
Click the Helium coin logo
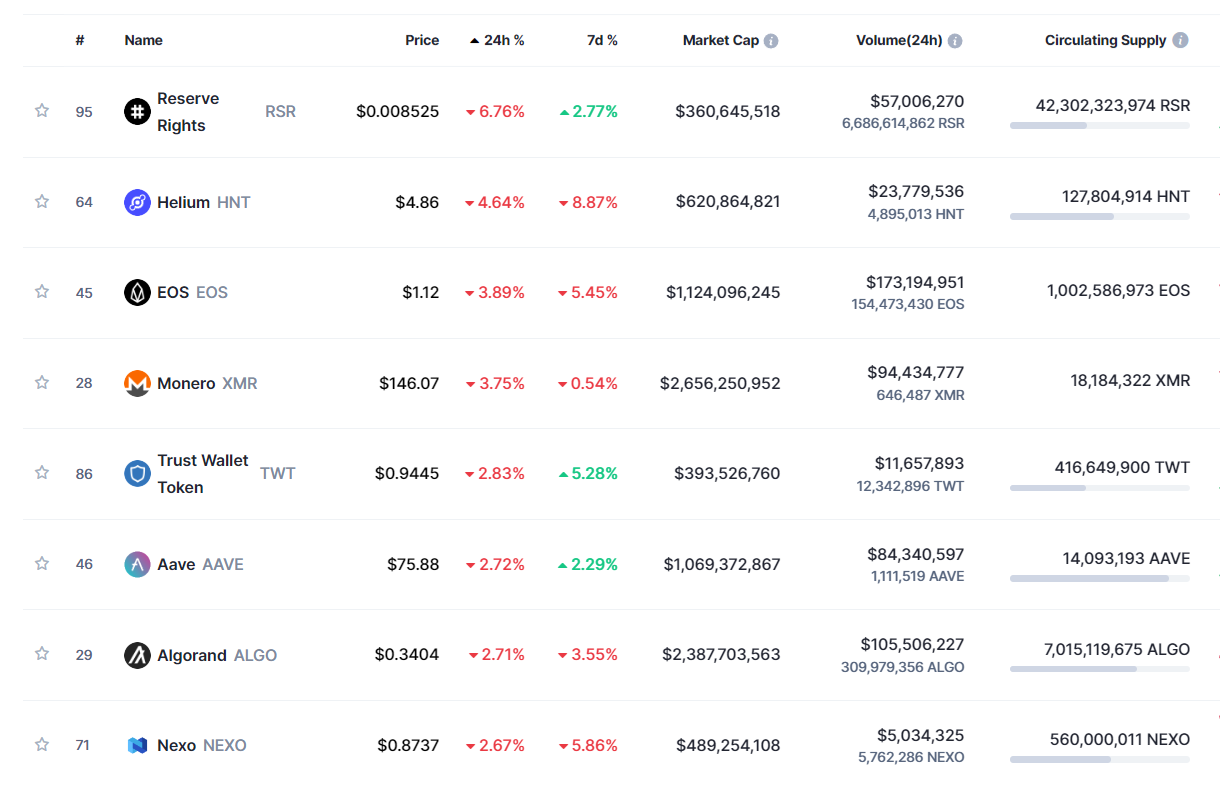tap(137, 202)
